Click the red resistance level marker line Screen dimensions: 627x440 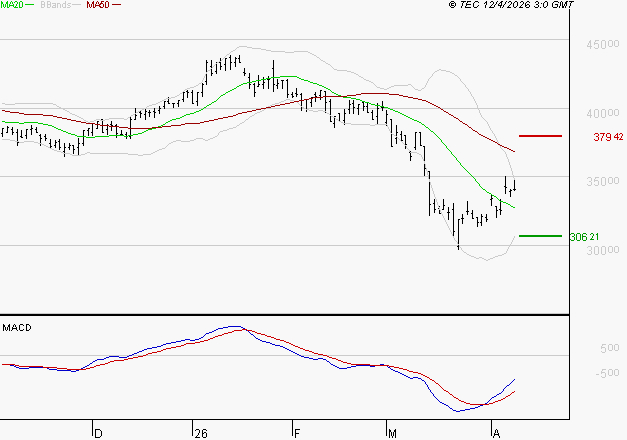click(x=540, y=136)
